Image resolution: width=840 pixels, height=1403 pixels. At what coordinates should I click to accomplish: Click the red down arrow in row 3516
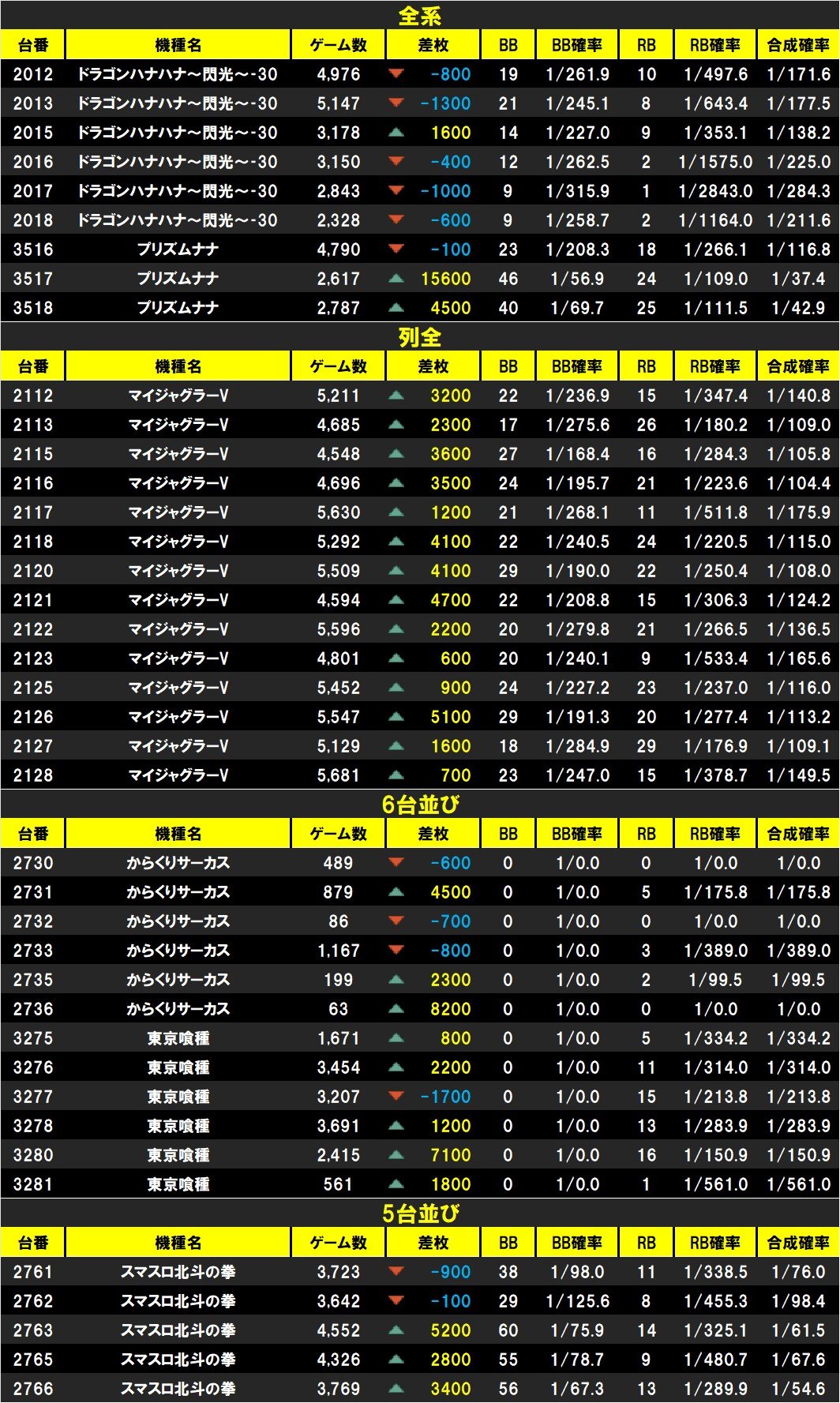(396, 249)
